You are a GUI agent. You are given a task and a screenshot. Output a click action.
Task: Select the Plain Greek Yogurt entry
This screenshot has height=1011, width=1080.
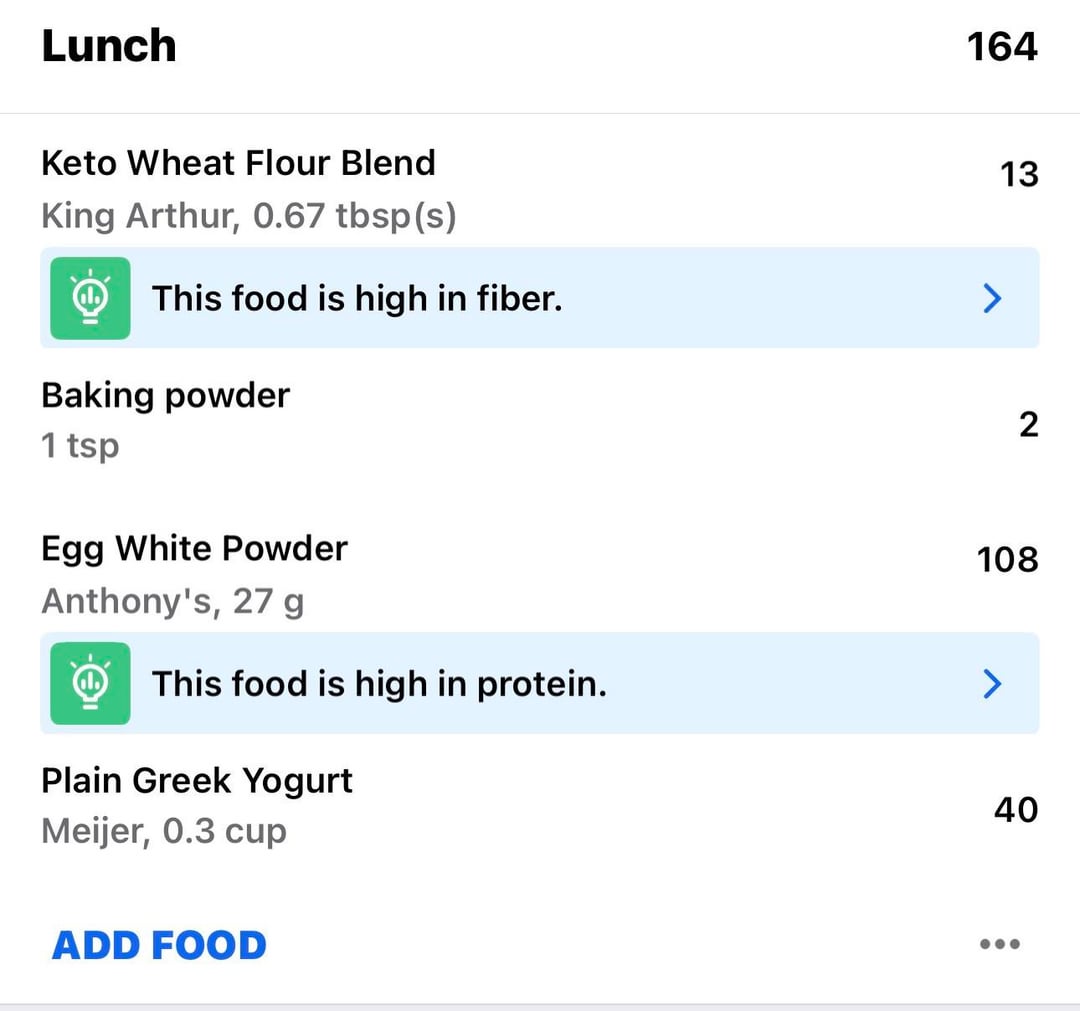click(197, 780)
